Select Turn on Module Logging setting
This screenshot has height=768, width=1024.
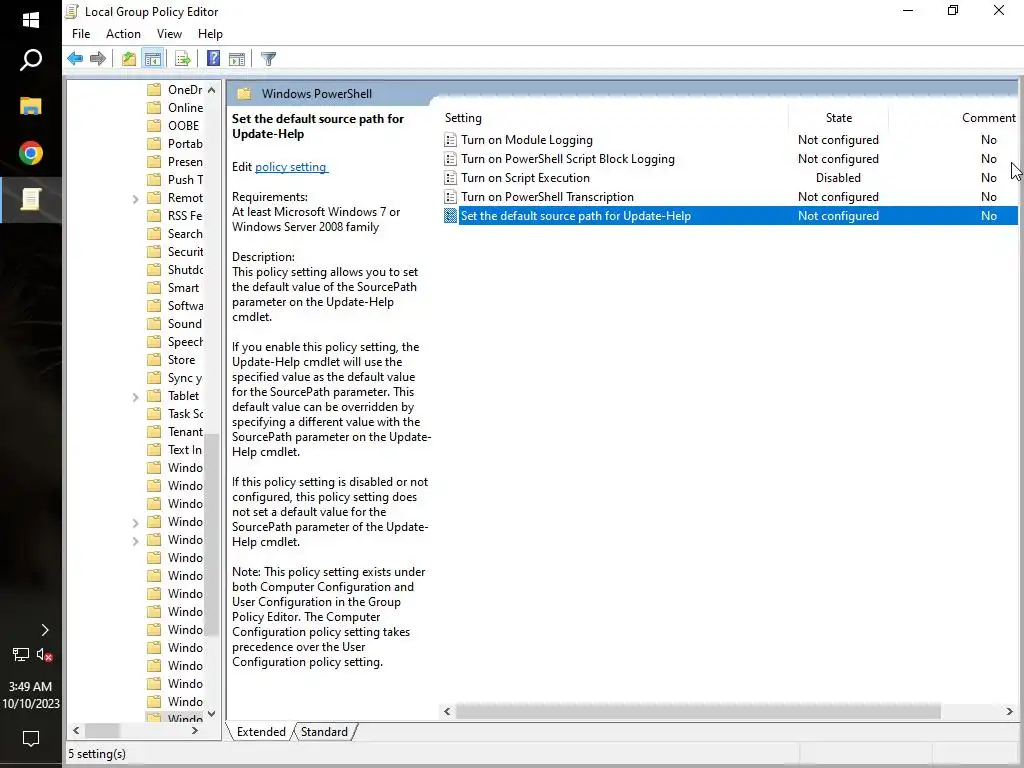526,140
